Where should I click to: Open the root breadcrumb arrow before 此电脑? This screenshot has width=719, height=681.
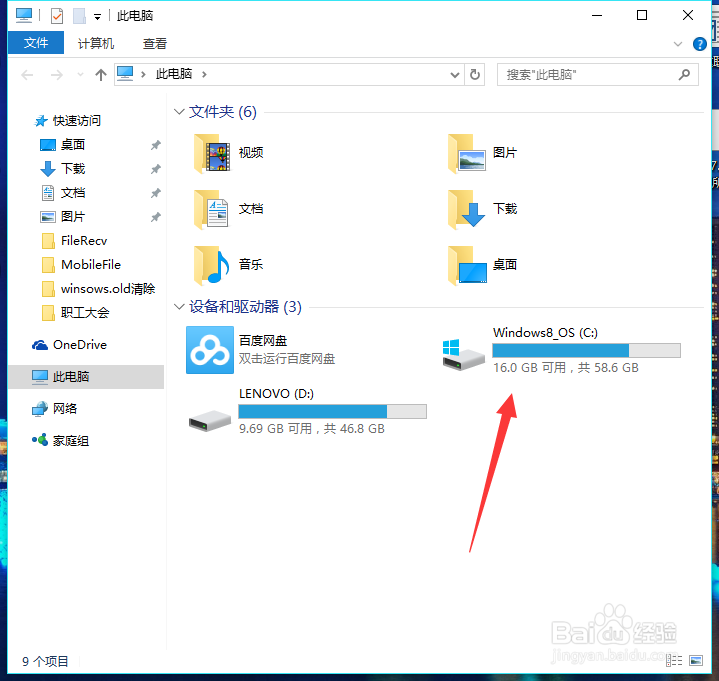click(x=144, y=74)
